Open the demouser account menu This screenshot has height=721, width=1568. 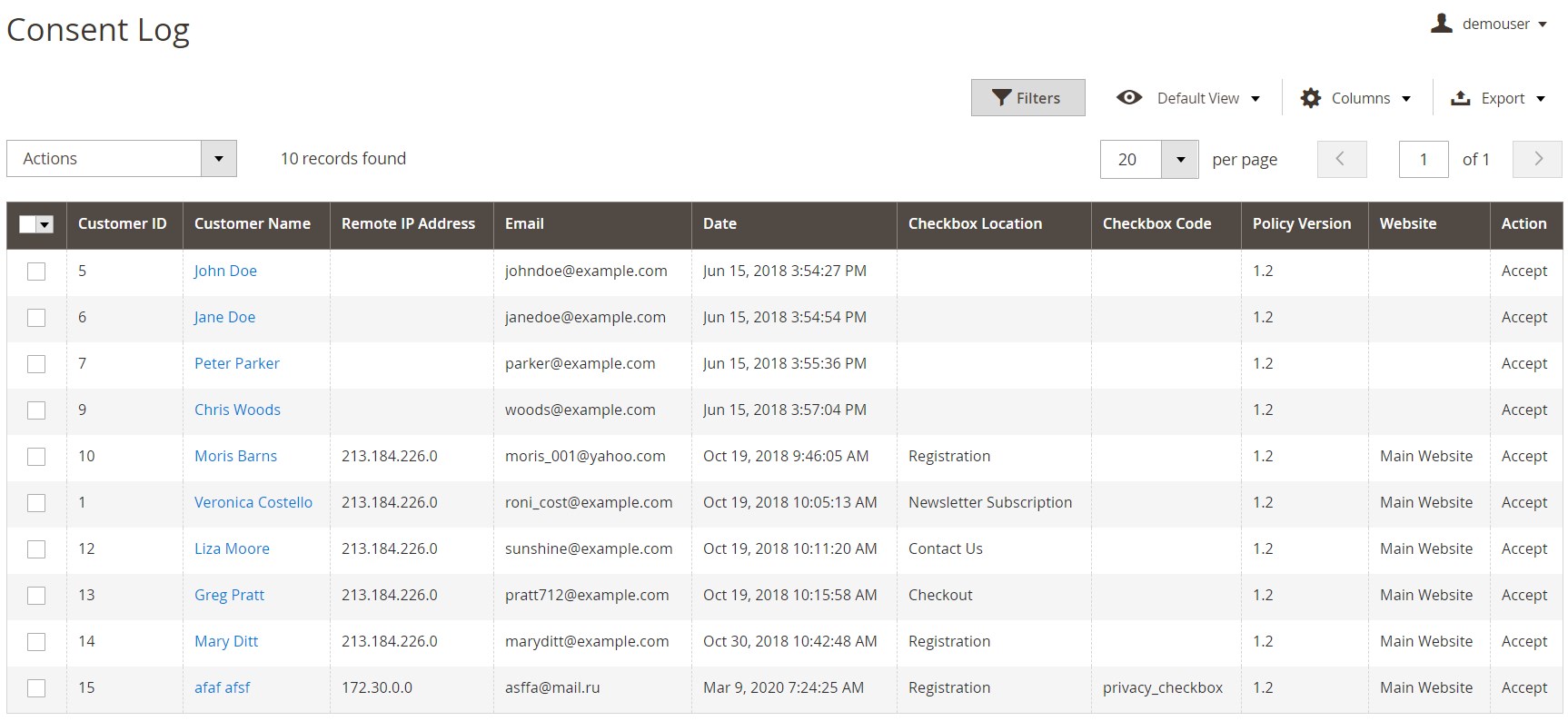(x=1489, y=24)
